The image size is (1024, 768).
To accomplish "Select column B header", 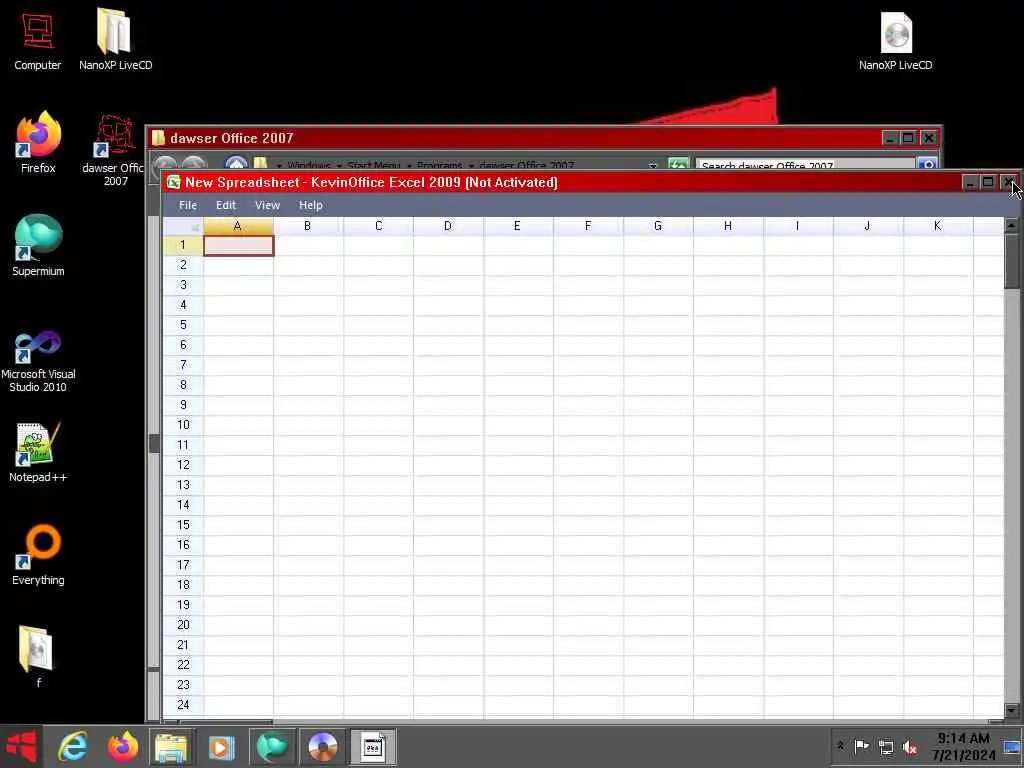I will click(308, 226).
